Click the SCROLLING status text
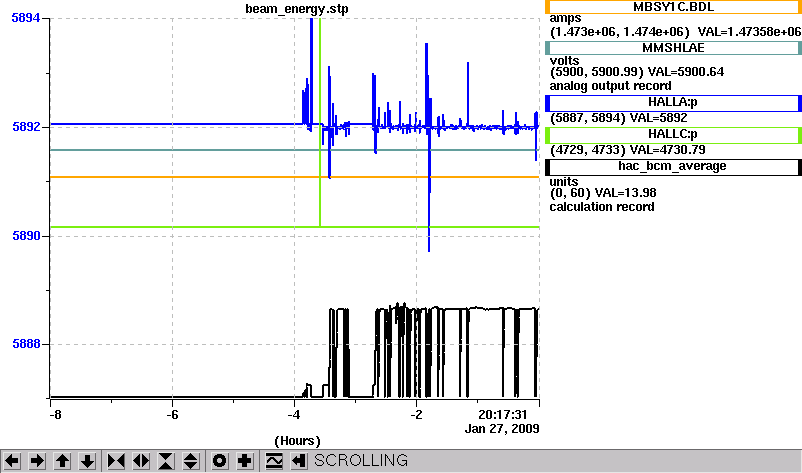The height and width of the screenshot is (473, 802). click(361, 461)
